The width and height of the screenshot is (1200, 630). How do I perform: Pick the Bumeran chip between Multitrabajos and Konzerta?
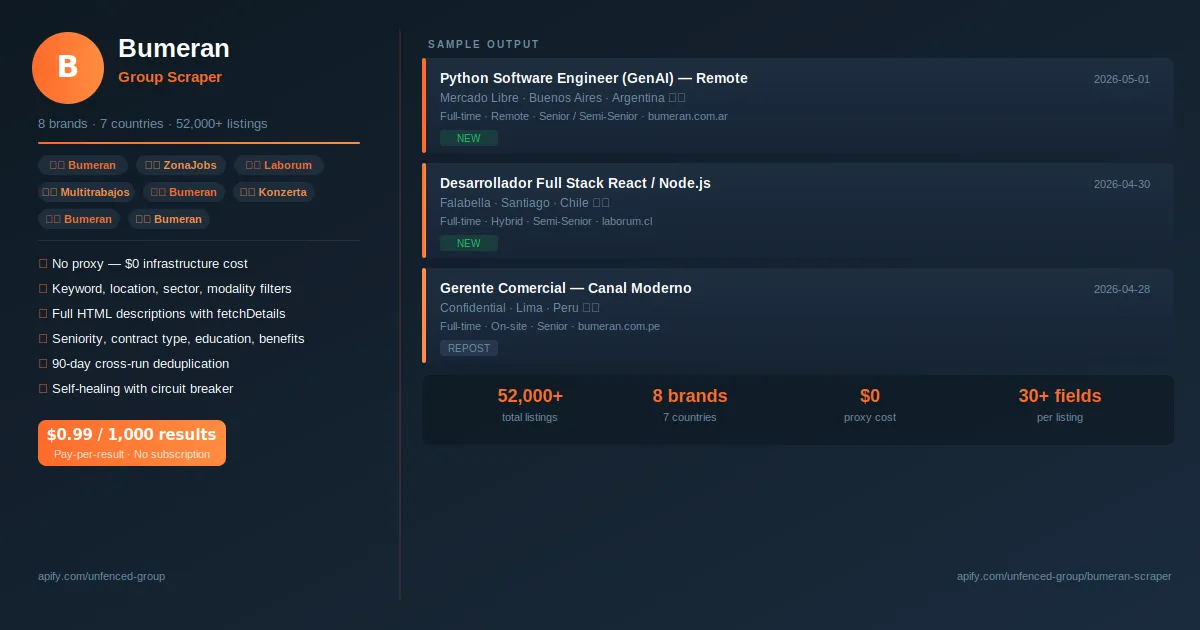[x=185, y=192]
